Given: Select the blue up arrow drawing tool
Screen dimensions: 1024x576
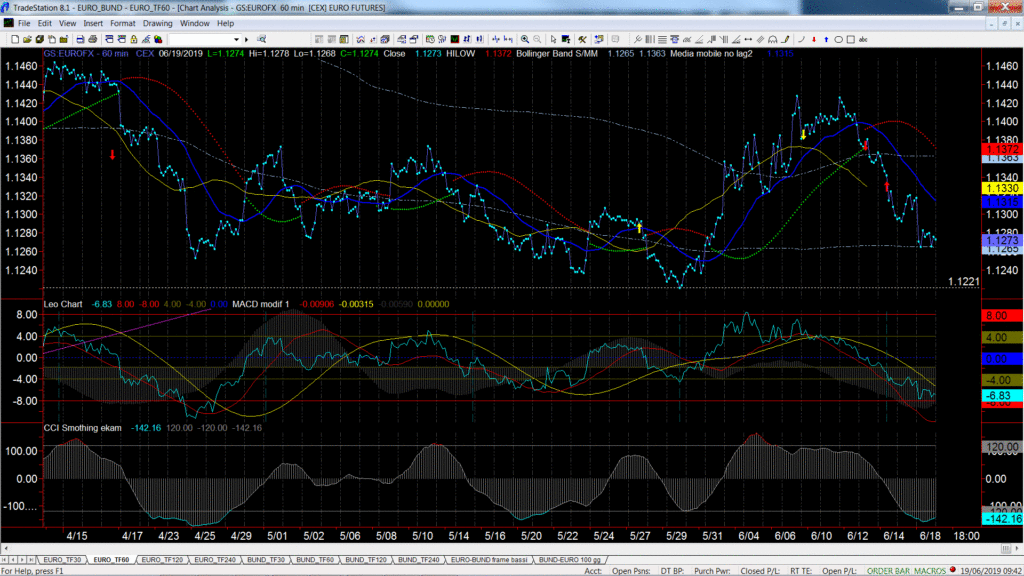Looking at the screenshot, I should pos(826,39).
